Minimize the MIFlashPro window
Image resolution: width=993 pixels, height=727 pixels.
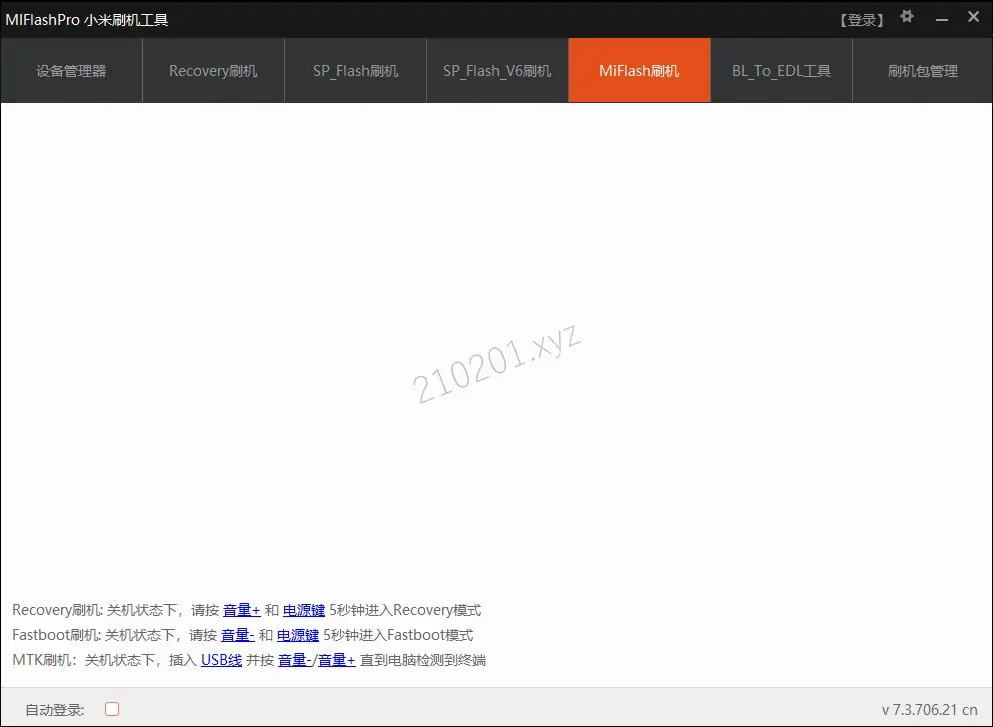[942, 20]
